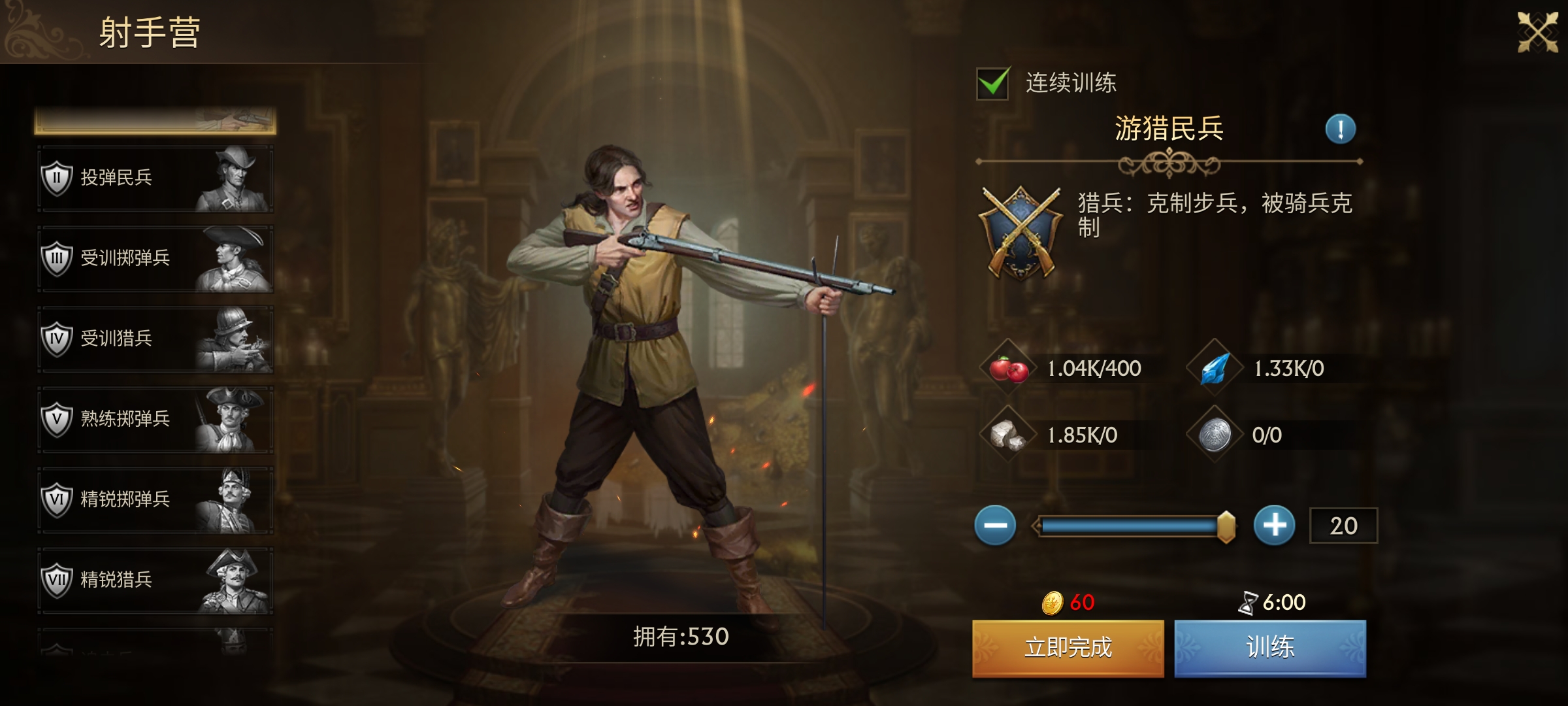1568x706 pixels.
Task: Select 受训猎兵 tier IV unit
Action: point(155,339)
